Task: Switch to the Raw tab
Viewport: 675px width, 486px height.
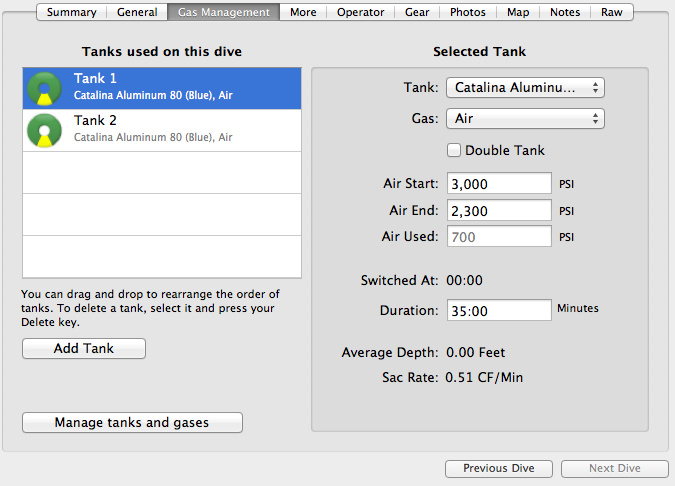Action: click(611, 12)
